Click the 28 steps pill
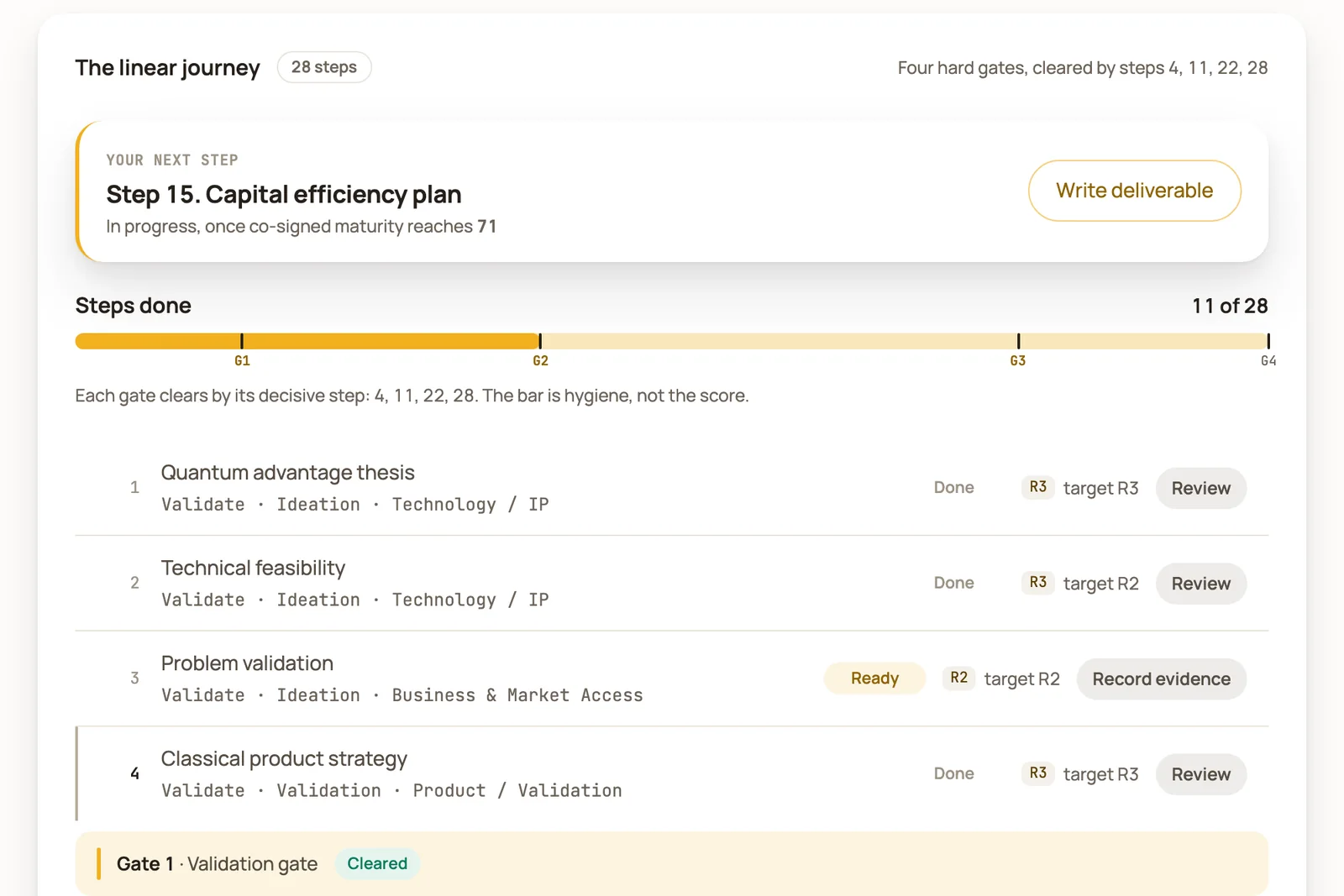The image size is (1344, 896). click(324, 67)
